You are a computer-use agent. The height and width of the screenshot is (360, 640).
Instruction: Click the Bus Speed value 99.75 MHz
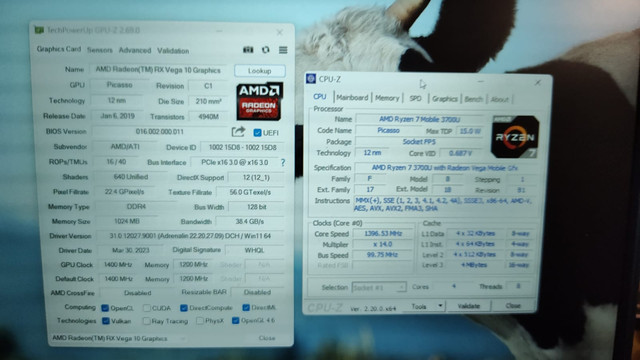383,255
